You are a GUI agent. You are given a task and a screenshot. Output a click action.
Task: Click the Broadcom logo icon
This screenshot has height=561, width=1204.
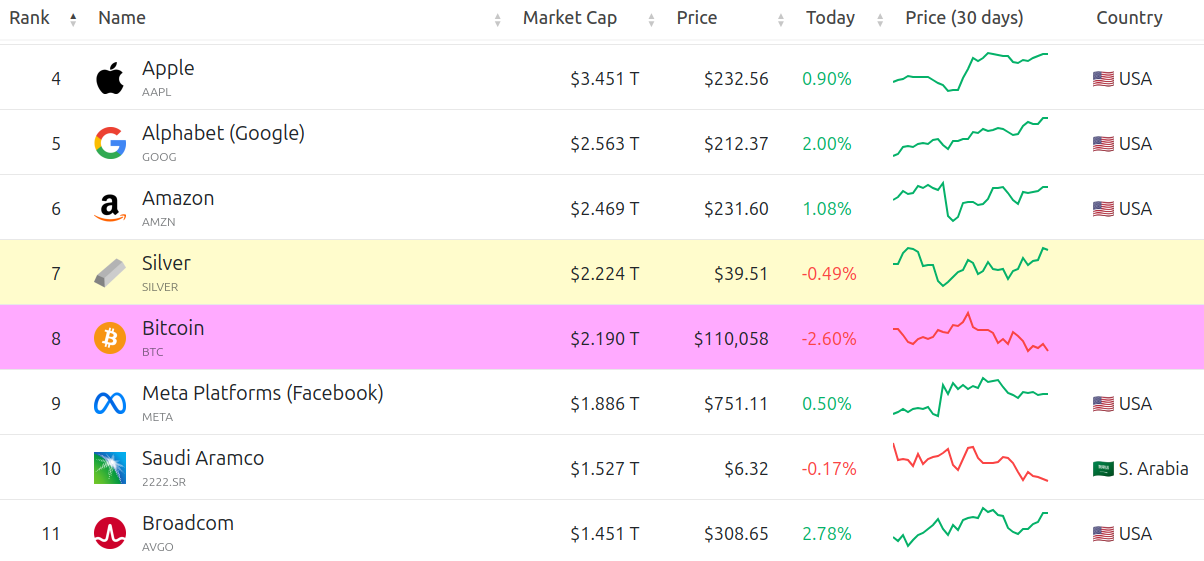coord(110,533)
